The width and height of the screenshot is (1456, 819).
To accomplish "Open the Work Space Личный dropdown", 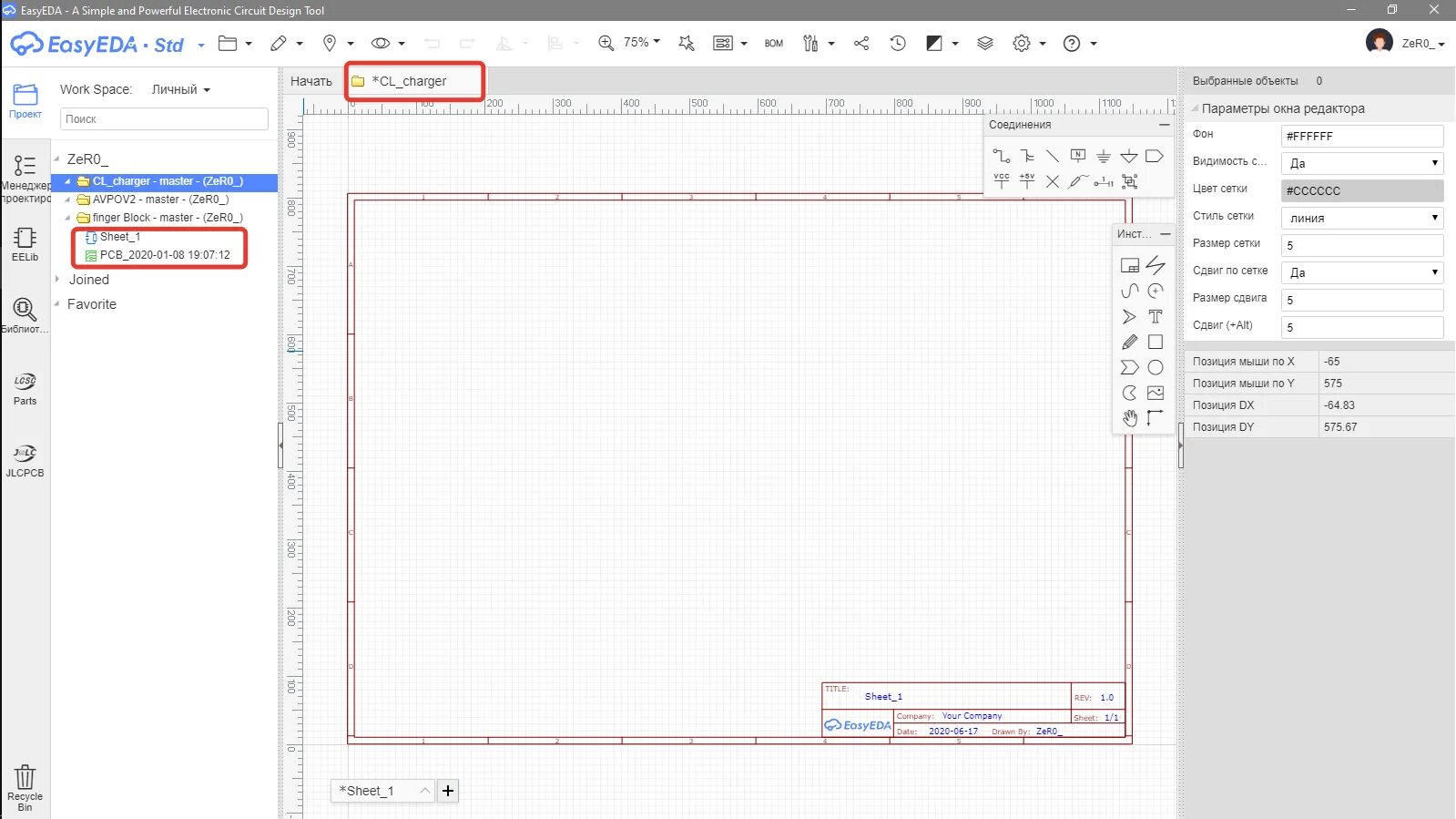I will click(x=181, y=89).
